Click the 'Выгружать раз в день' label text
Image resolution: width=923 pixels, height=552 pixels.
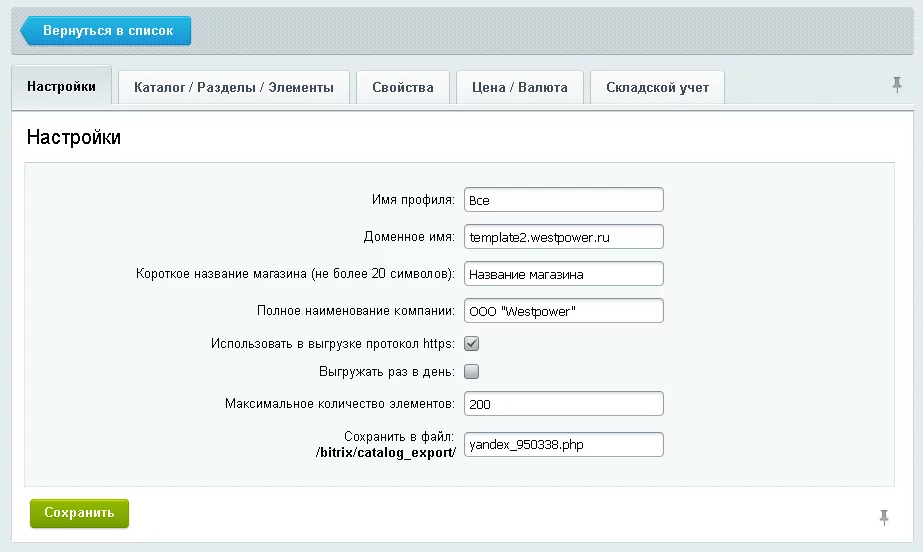click(x=386, y=372)
